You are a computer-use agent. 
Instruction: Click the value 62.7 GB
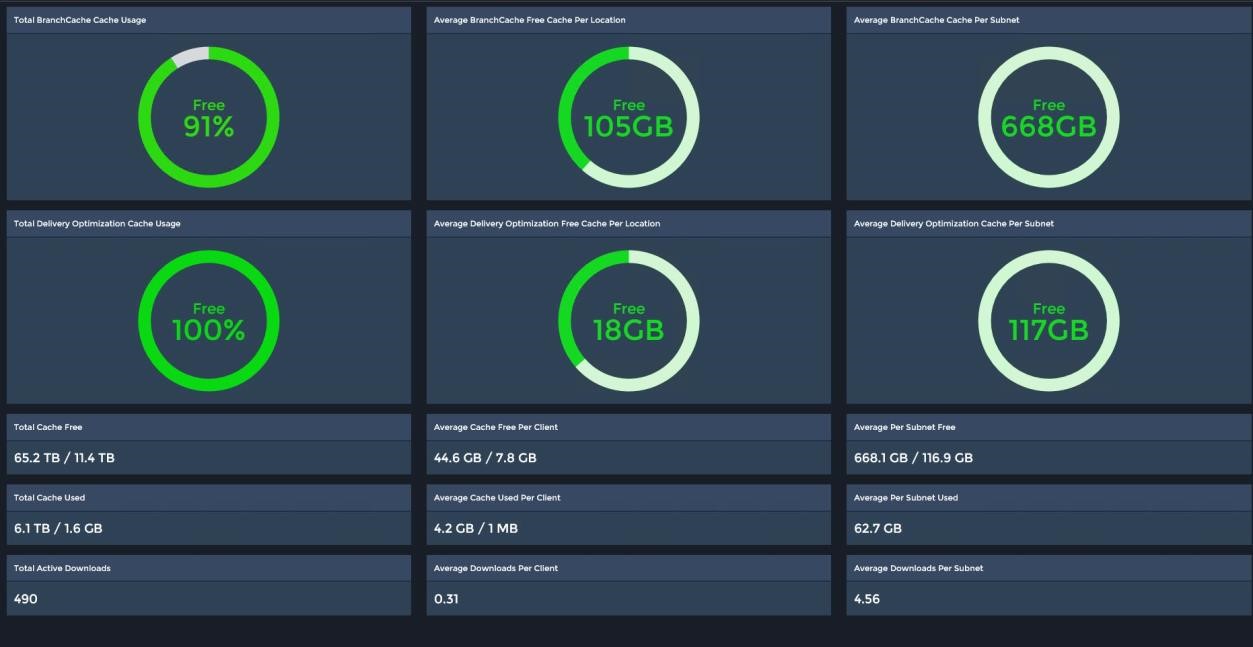(x=878, y=528)
